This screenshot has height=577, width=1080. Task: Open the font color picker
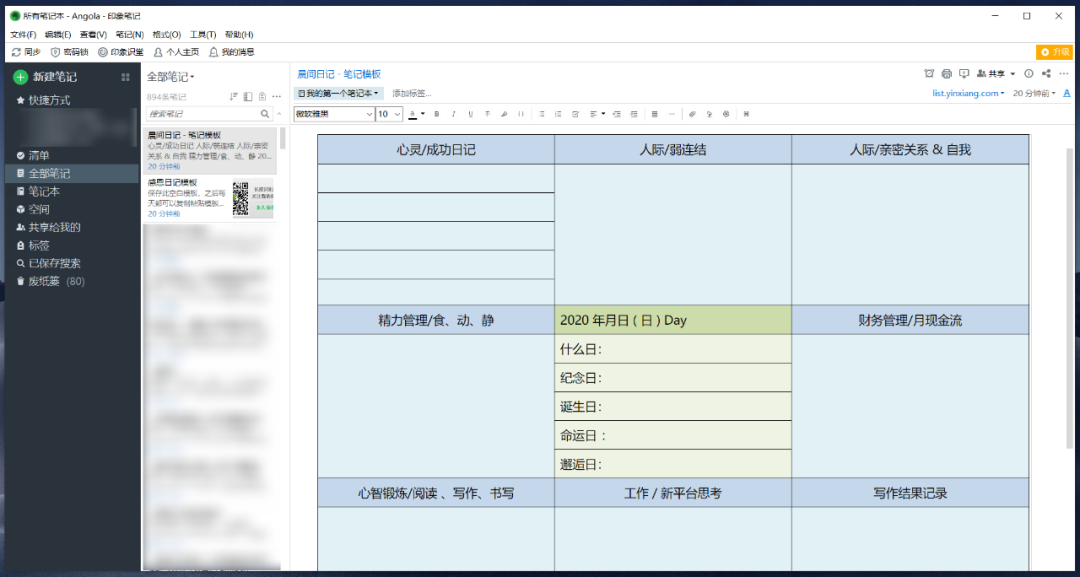416,114
